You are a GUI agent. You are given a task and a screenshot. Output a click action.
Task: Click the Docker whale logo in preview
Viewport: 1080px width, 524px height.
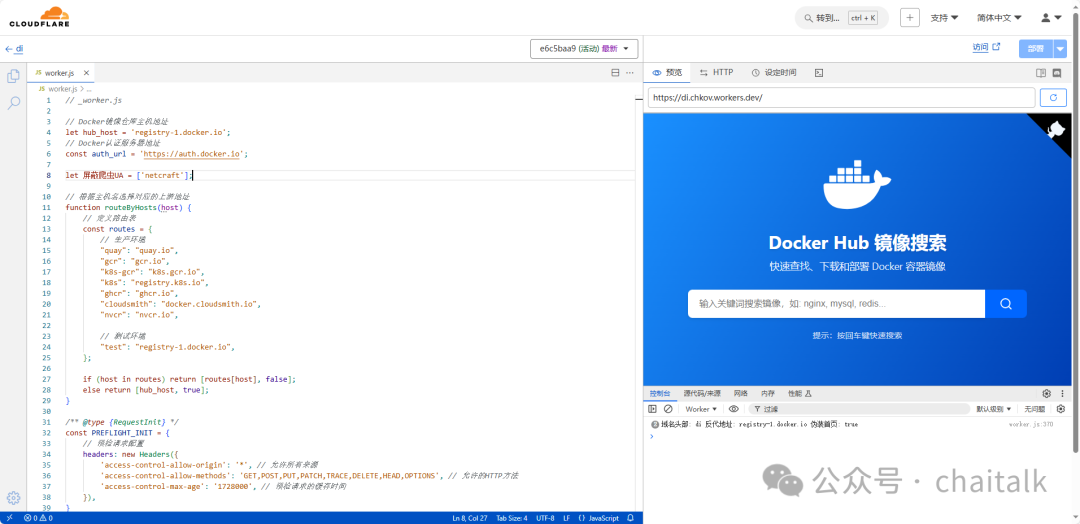click(857, 185)
